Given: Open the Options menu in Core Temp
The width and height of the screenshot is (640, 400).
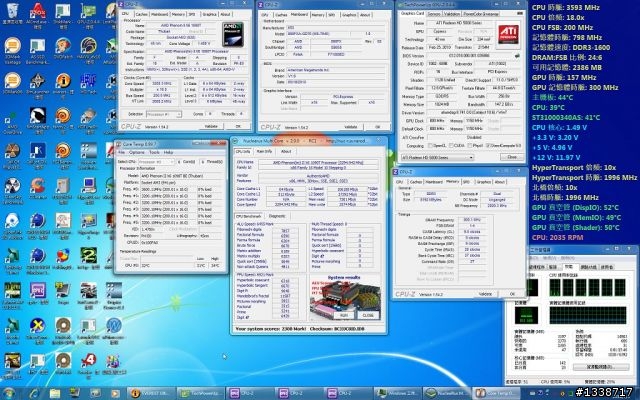Looking at the screenshot, I should (137, 152).
